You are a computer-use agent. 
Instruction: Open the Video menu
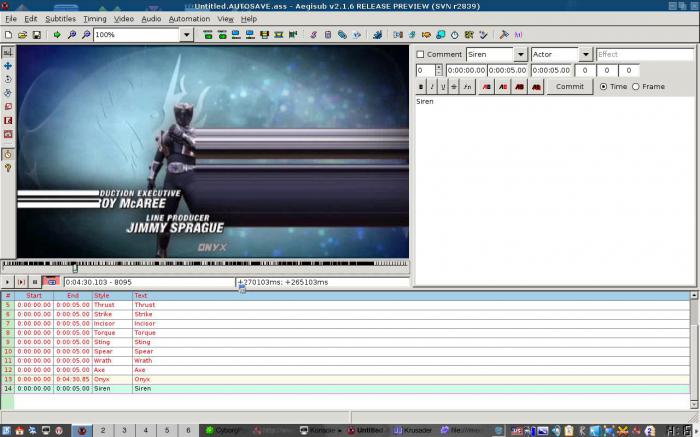124,19
